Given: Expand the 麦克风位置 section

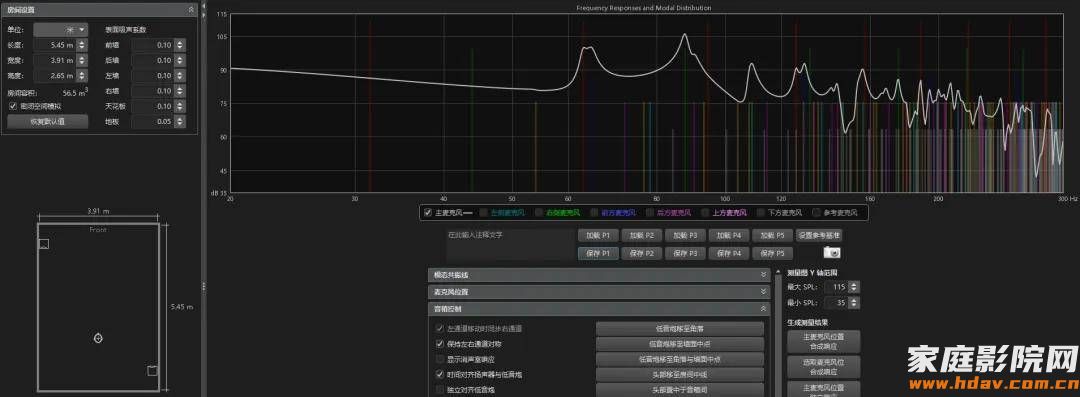Looking at the screenshot, I should click(599, 292).
